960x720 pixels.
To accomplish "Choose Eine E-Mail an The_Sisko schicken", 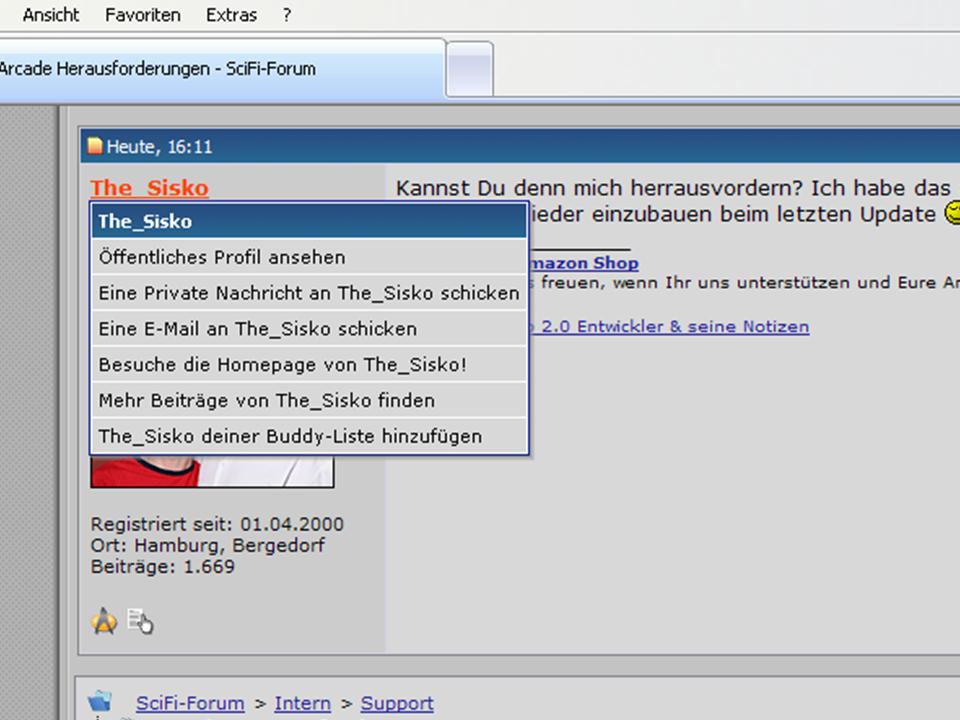I will click(x=257, y=329).
